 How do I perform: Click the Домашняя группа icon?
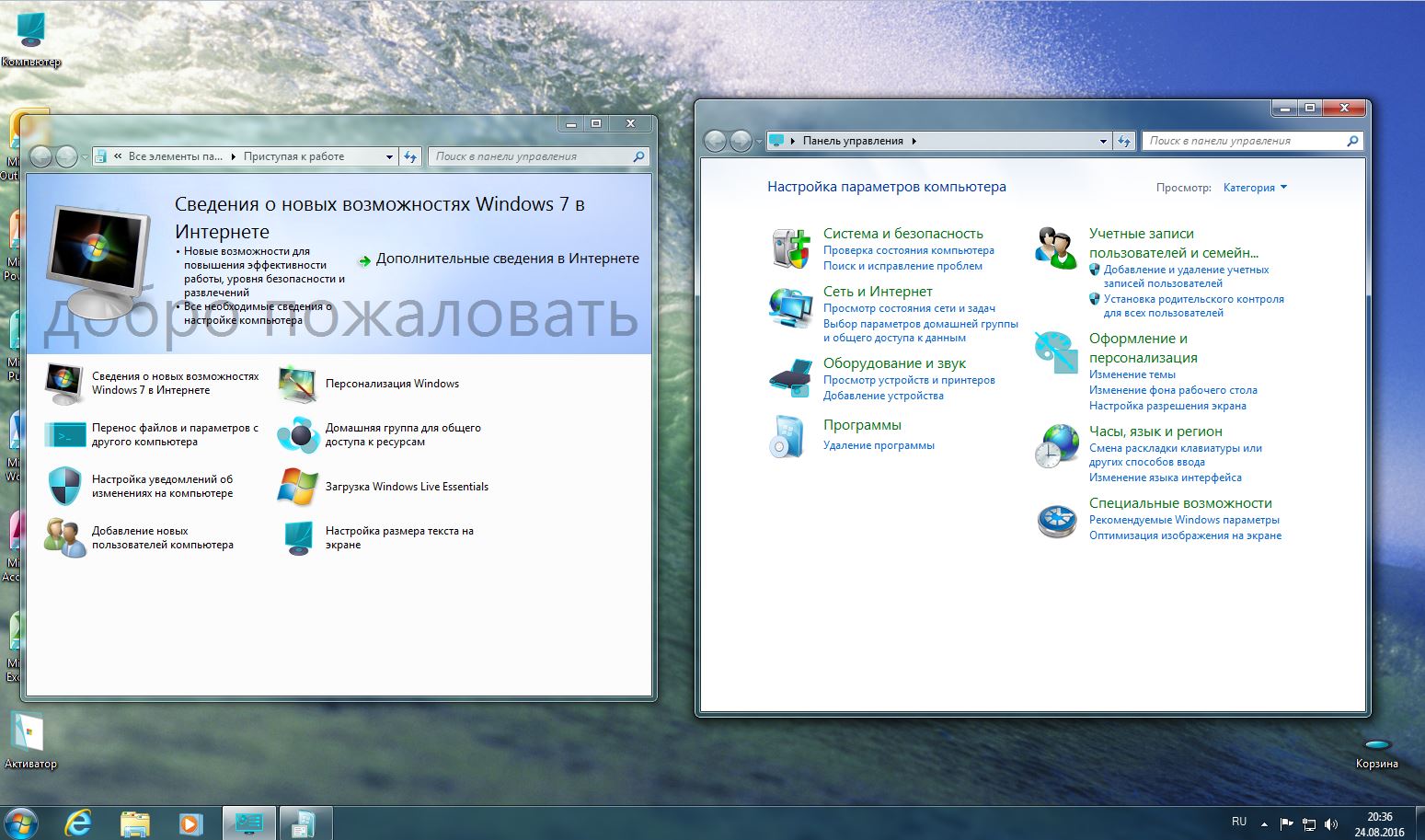click(x=298, y=435)
